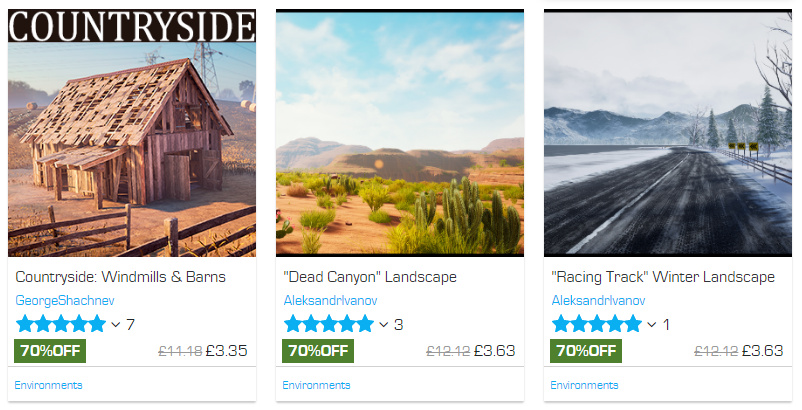Screen dimensions: 802x410
Task: Click 70%OFF badge on Countryside card
Action: point(50,351)
